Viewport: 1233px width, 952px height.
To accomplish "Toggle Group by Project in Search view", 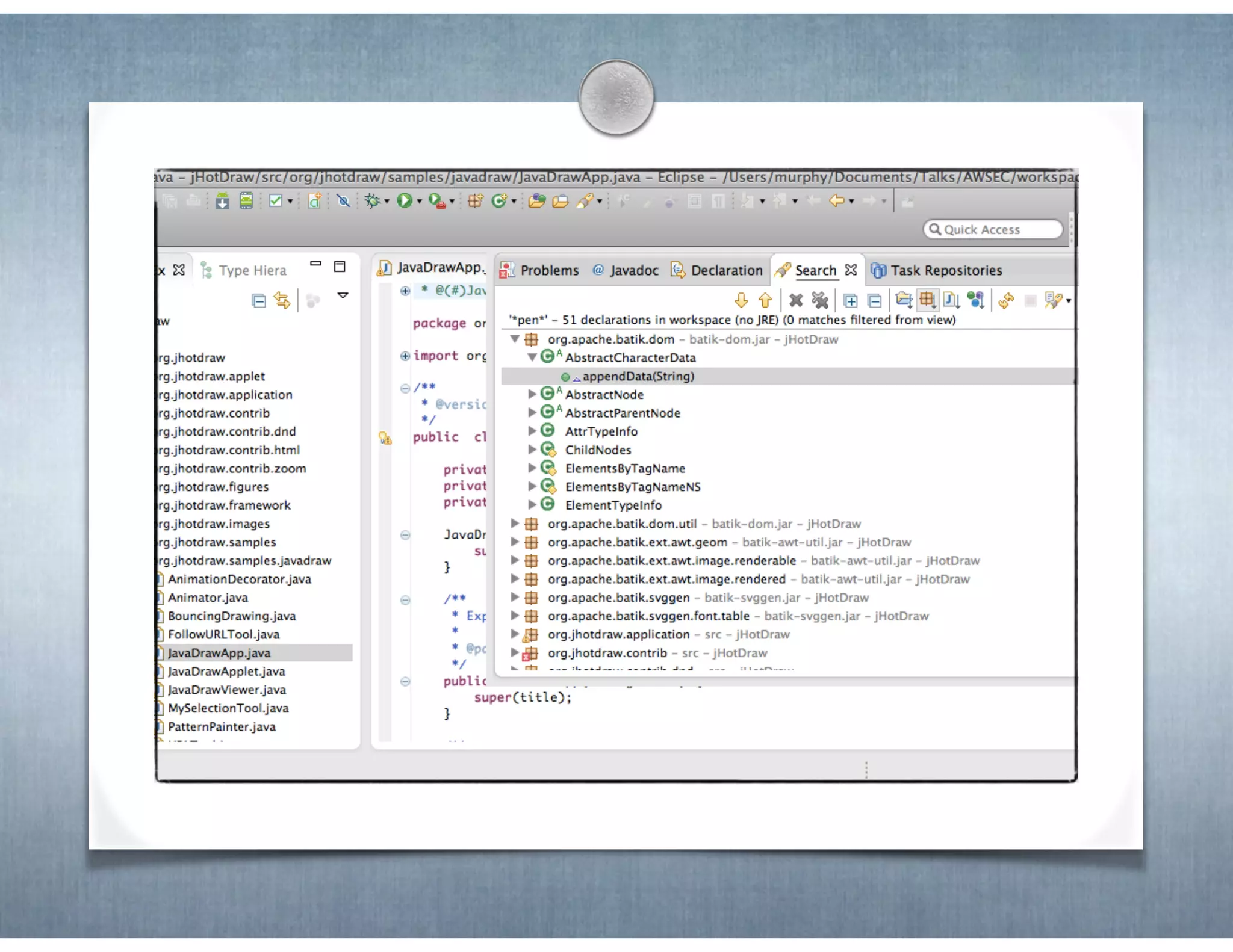I will pyautogui.click(x=903, y=300).
